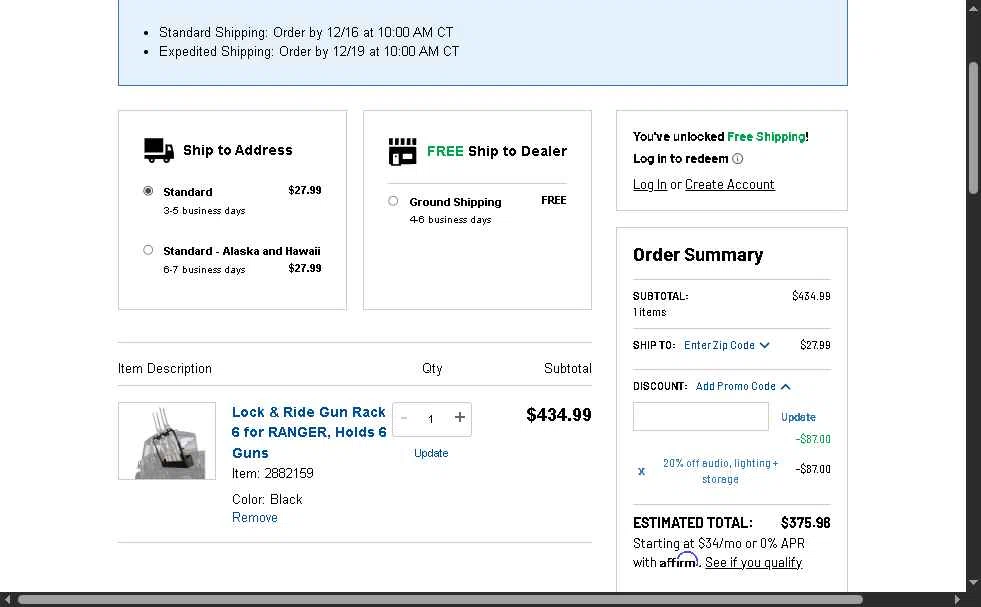
Task: Click the quantity value field
Action: click(x=431, y=419)
